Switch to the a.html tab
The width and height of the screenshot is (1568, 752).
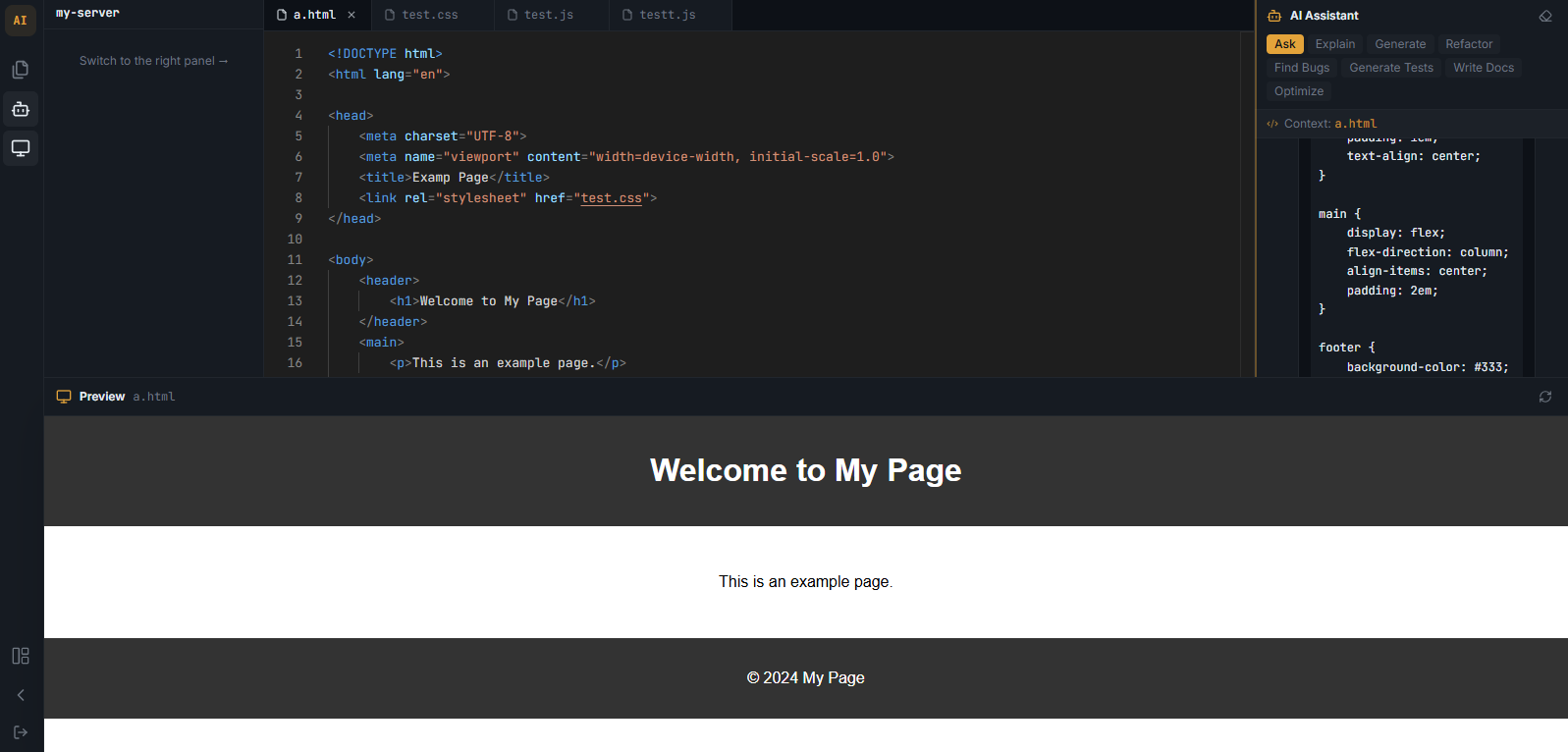(x=316, y=15)
